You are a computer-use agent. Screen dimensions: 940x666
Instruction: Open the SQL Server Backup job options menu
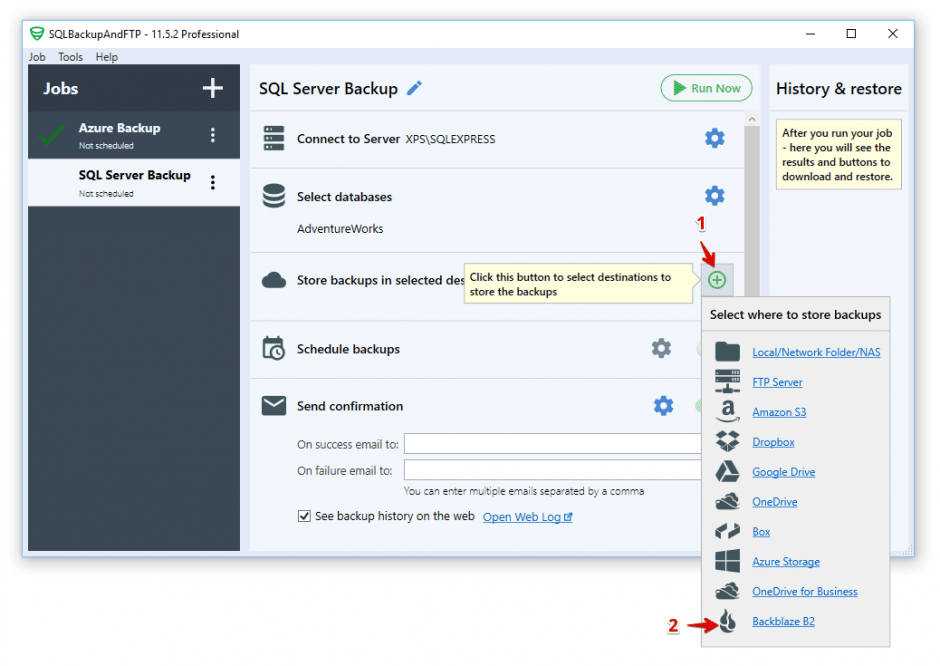click(213, 181)
